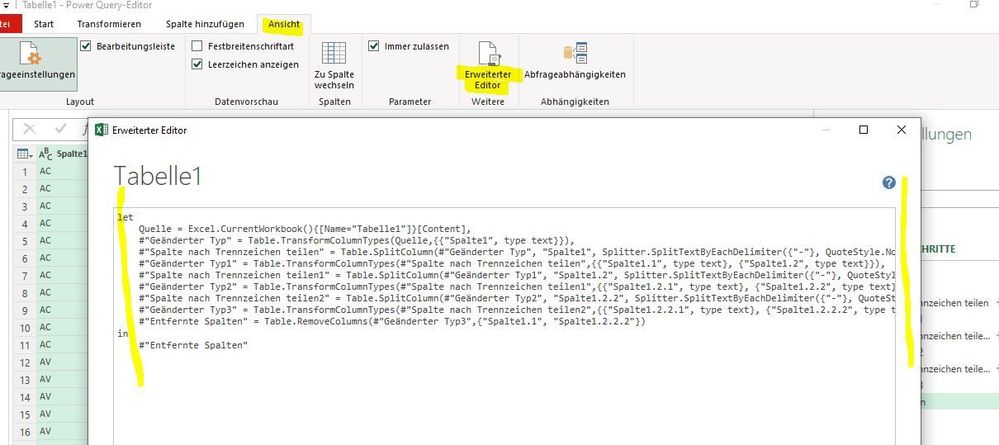The height and width of the screenshot is (445, 999).
Task: Close the Erweiterter Editor dialog
Action: point(901,130)
